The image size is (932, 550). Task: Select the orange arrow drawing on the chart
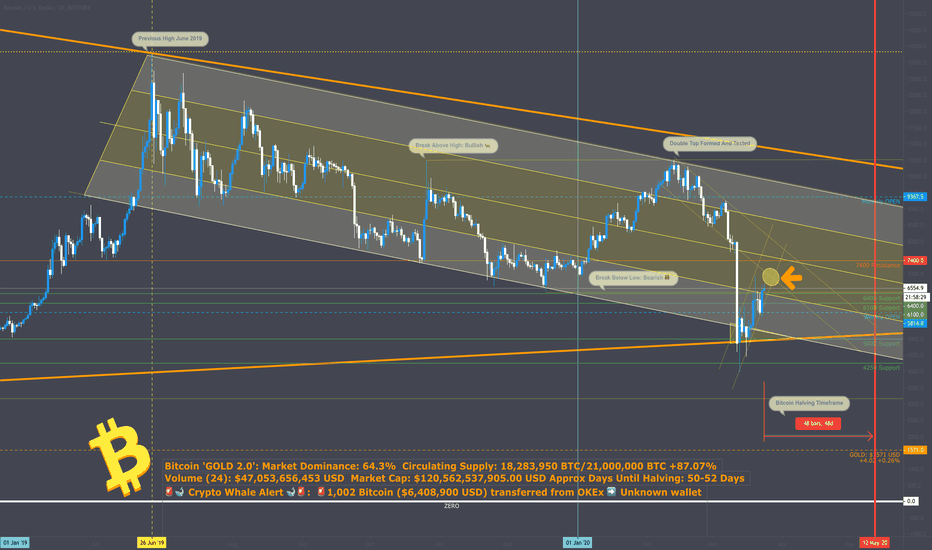pos(791,278)
